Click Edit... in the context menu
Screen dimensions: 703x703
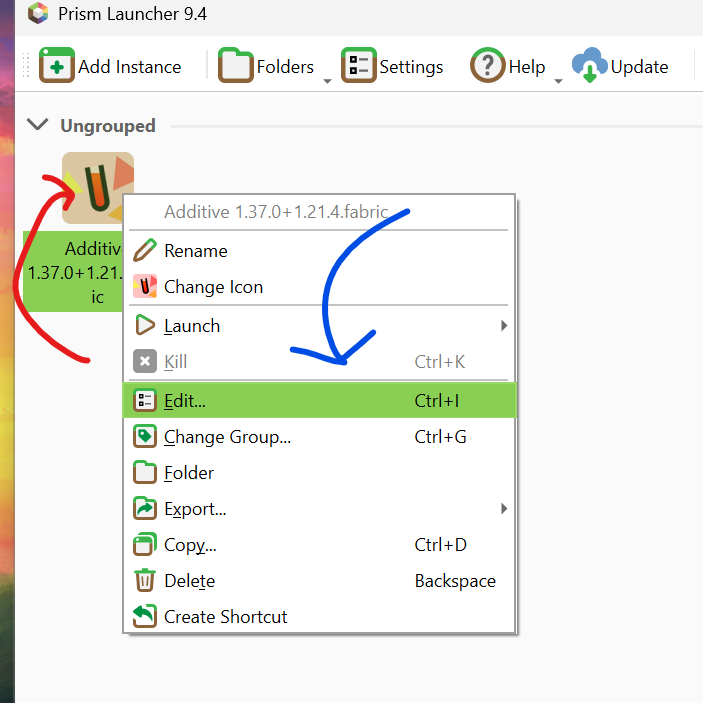(x=185, y=401)
